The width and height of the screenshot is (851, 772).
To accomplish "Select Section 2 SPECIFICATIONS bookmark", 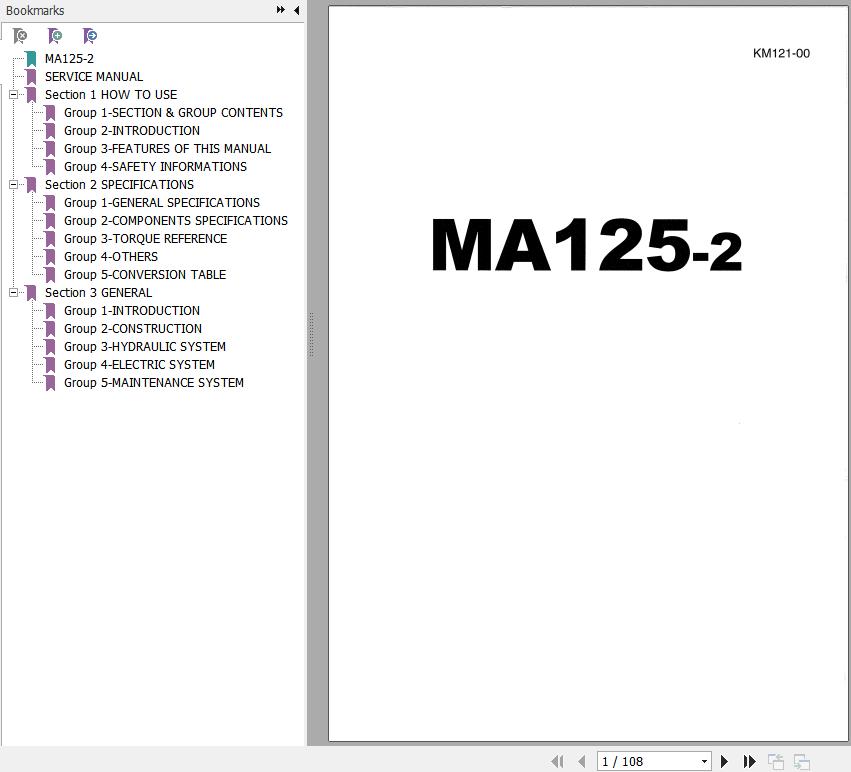I will point(119,185).
